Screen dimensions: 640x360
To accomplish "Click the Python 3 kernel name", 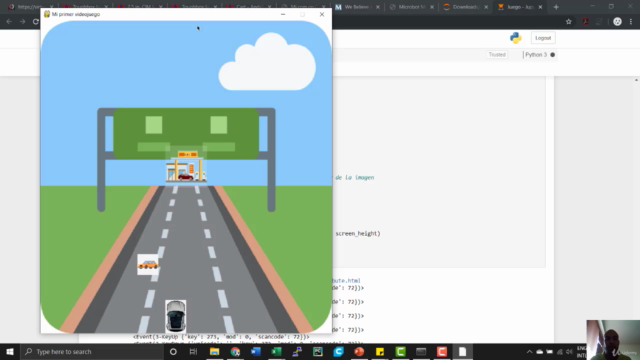I will (536, 55).
